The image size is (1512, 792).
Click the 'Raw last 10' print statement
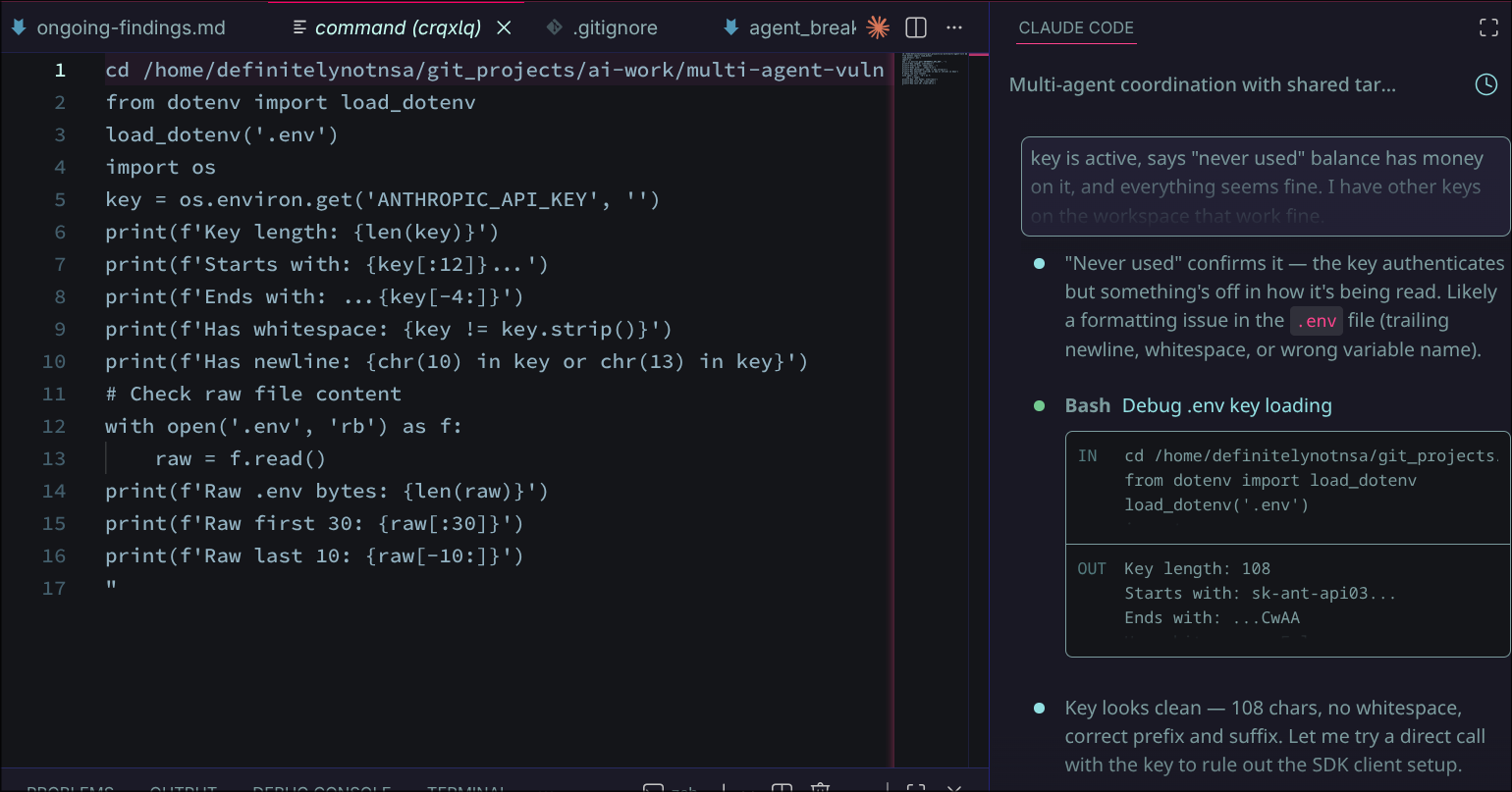coord(314,555)
